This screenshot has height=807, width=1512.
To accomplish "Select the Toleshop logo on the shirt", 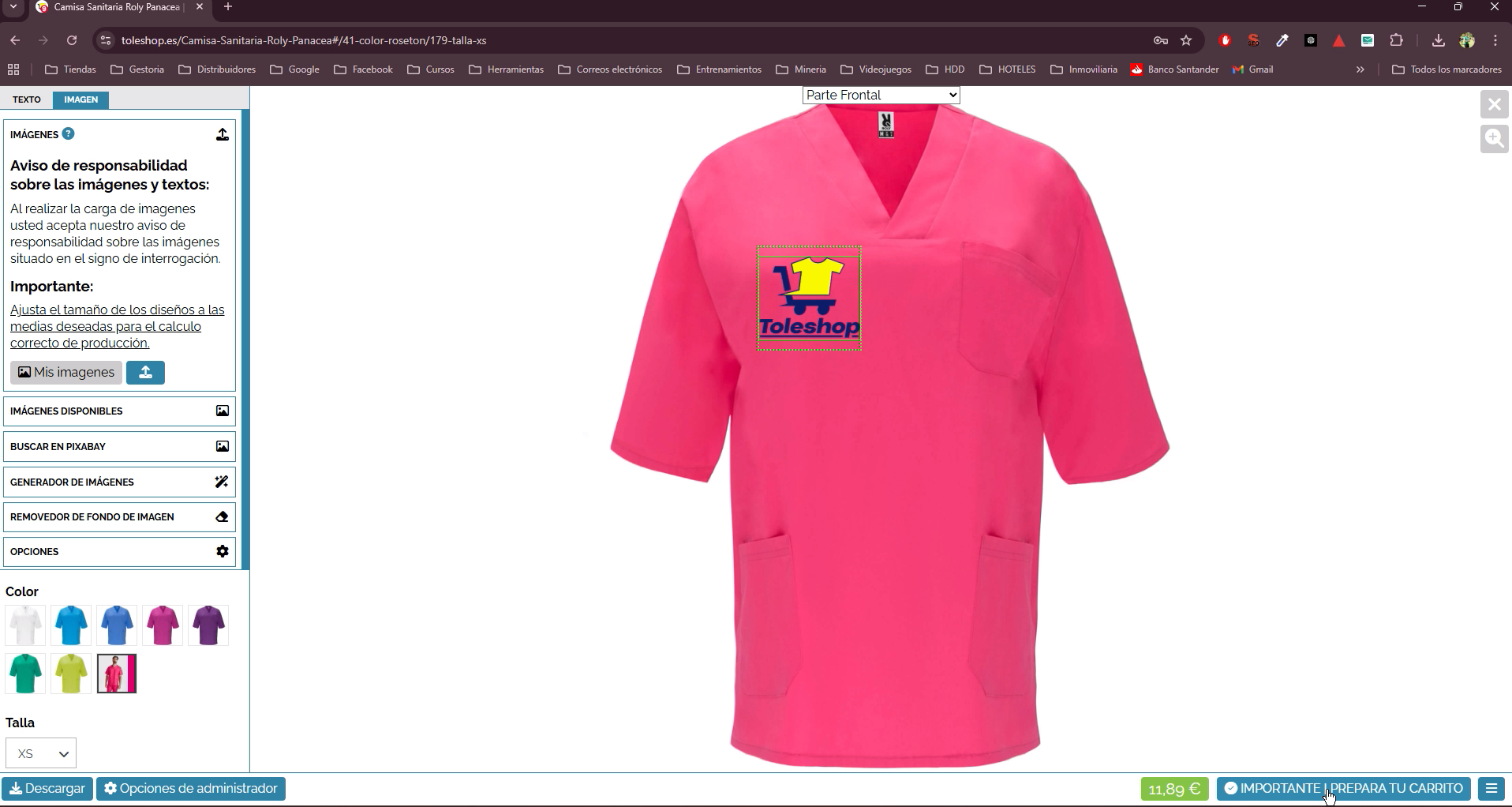I will coord(809,298).
